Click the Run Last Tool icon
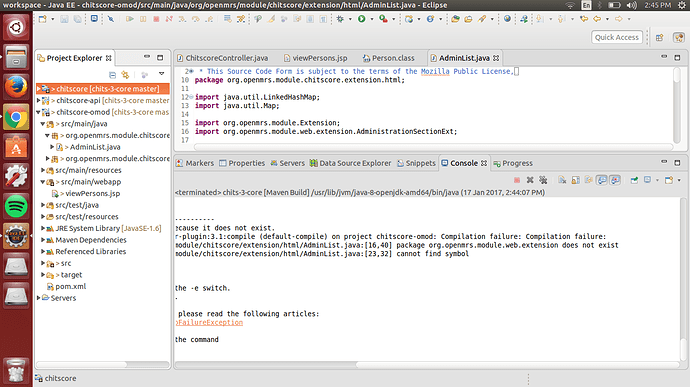690x387 pixels. tap(383, 19)
